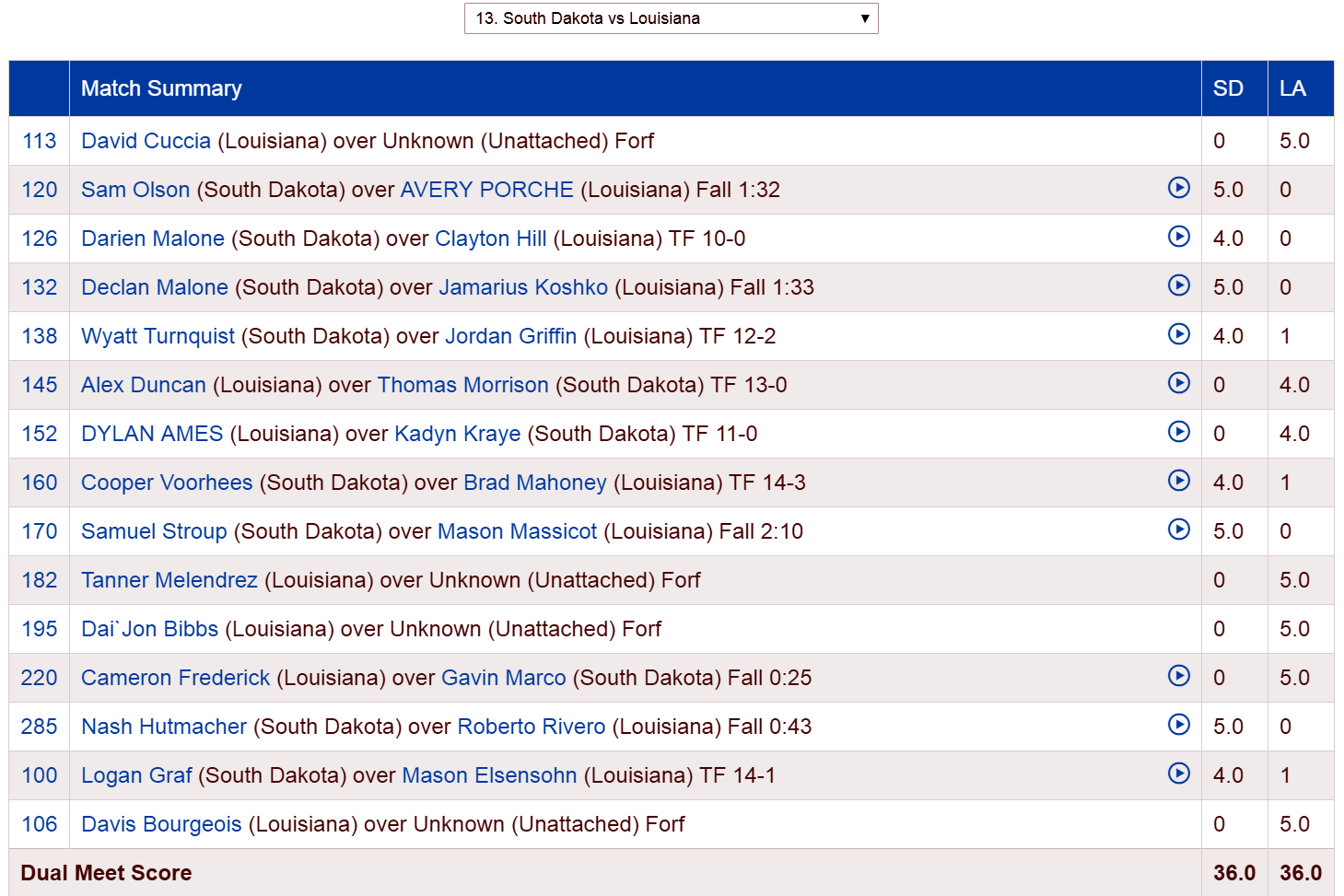This screenshot has width=1344, height=896.
Task: Open AVERY PORCHE wrestler link
Action: (x=487, y=190)
